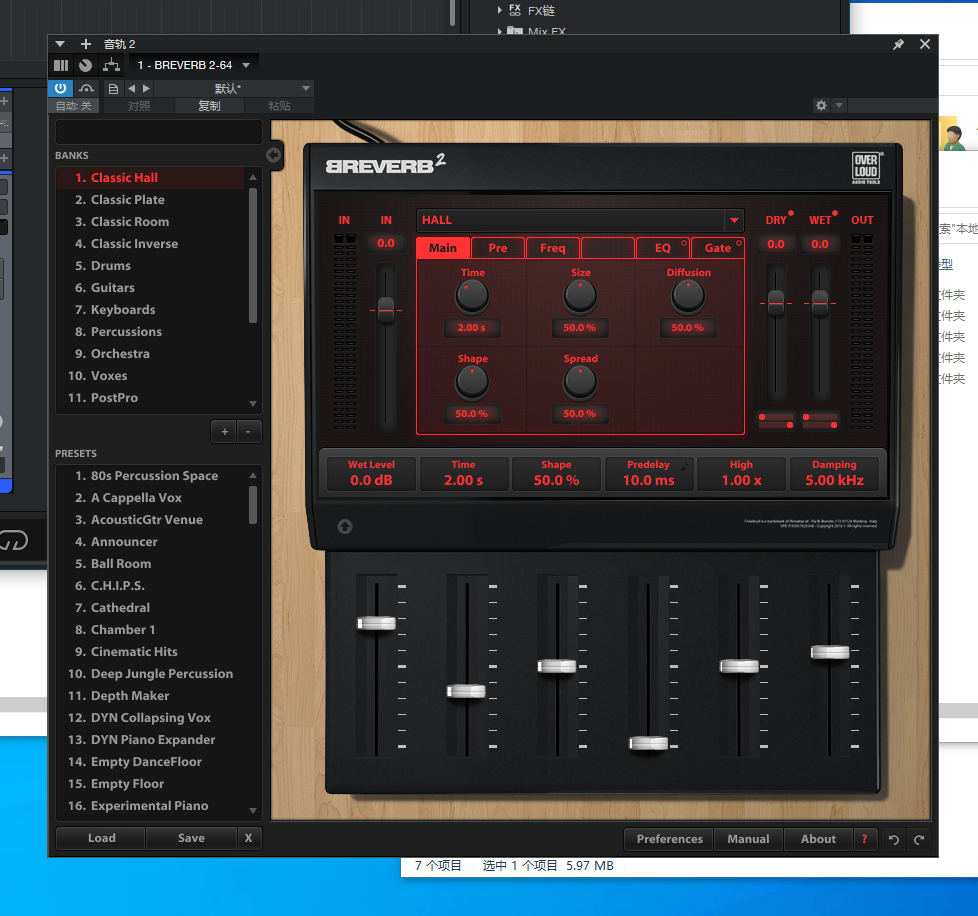The height and width of the screenshot is (916, 978).
Task: Select the Main tab
Action: tap(443, 248)
